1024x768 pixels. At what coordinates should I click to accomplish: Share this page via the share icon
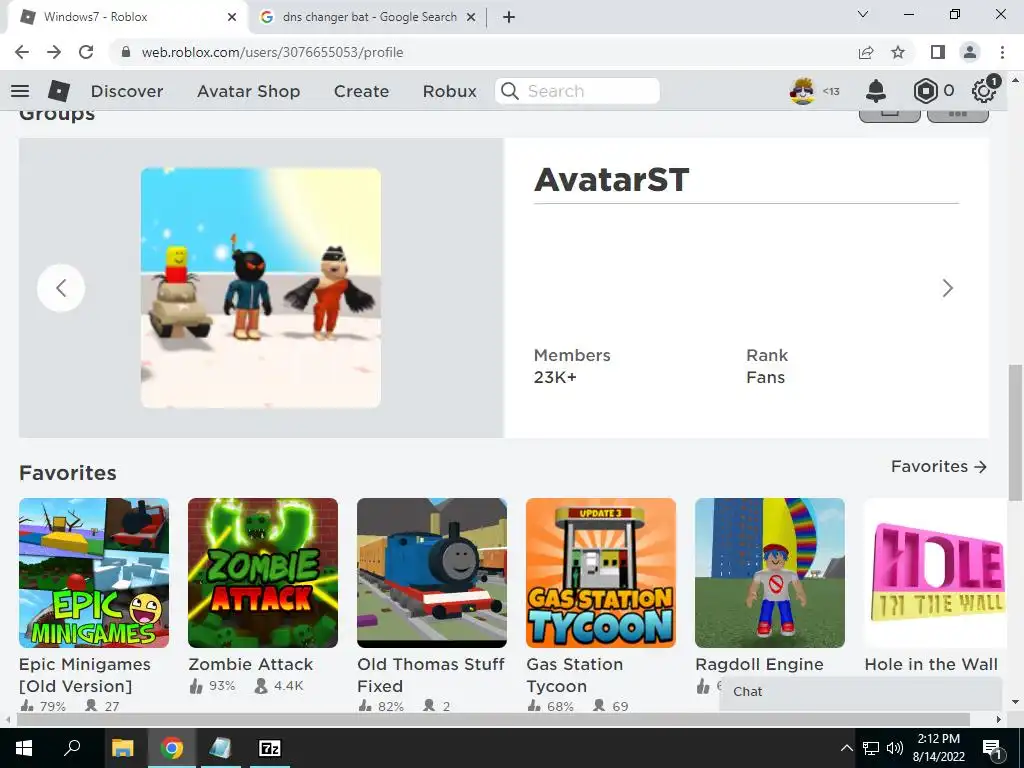pyautogui.click(x=866, y=52)
